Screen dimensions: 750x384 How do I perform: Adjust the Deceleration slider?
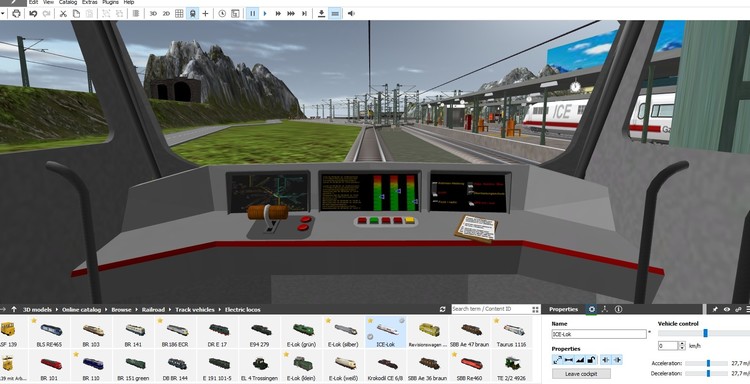[708, 373]
